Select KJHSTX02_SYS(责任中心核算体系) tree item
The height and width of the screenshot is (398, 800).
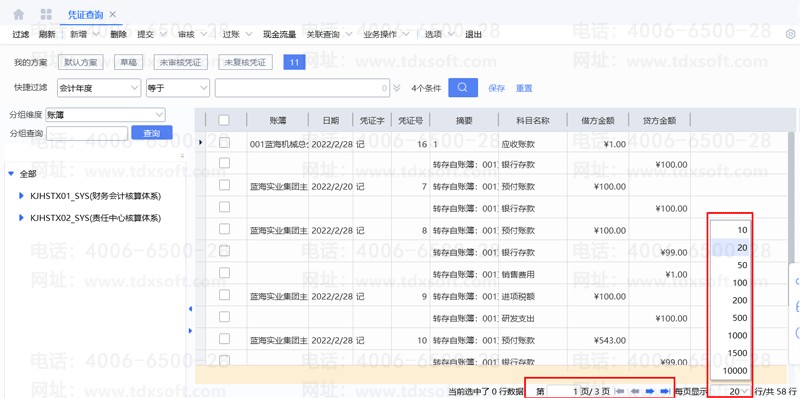point(95,218)
